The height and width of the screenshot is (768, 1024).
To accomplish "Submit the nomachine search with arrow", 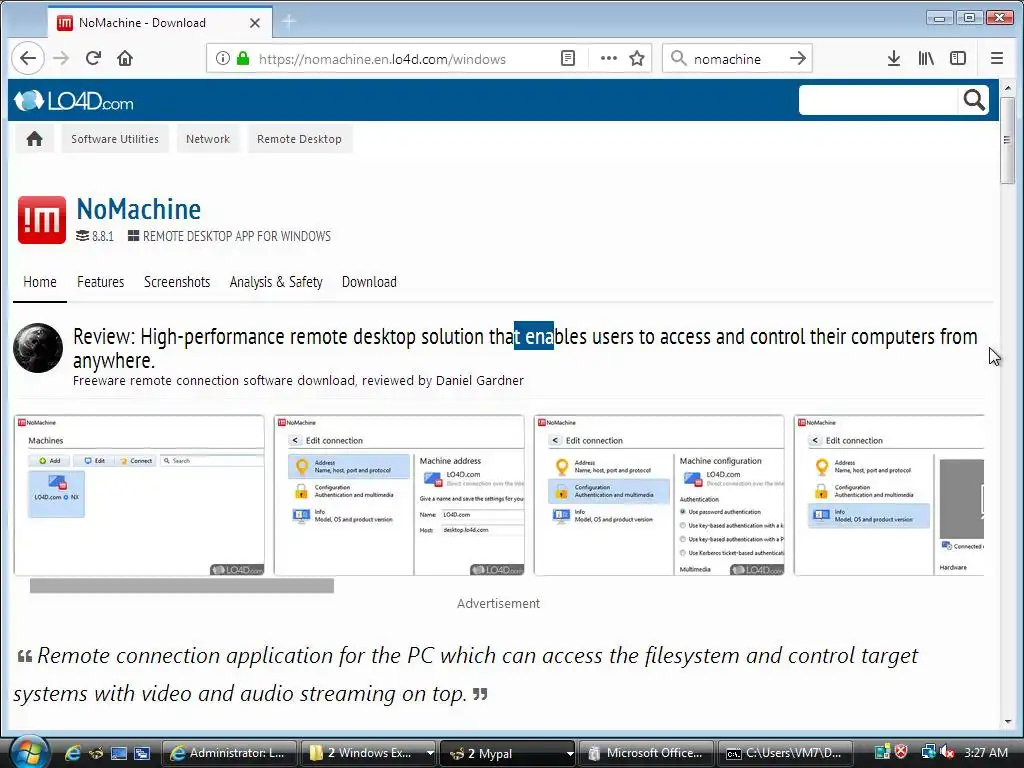I will [x=797, y=59].
